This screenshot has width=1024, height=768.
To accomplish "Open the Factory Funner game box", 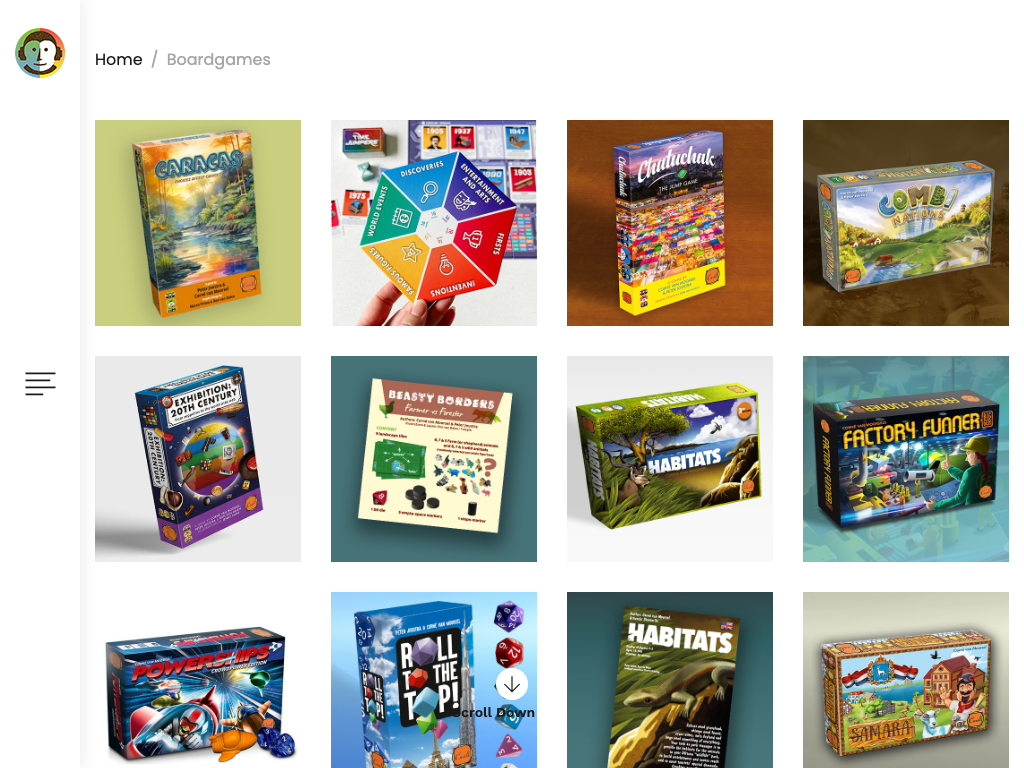I will [906, 458].
